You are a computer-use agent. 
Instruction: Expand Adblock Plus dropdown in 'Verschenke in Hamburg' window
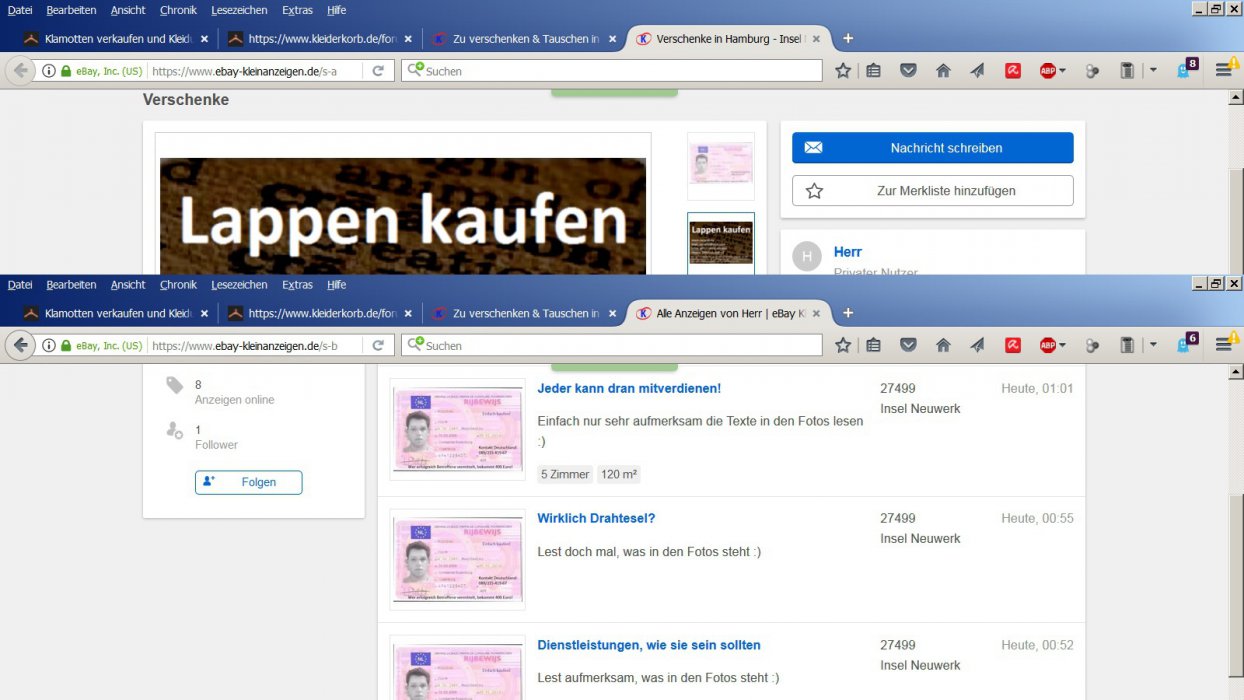[1062, 71]
